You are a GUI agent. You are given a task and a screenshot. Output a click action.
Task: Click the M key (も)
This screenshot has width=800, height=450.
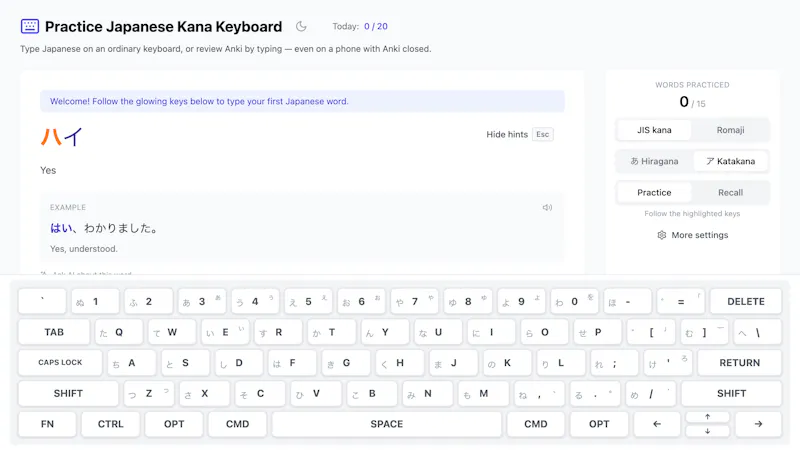[483, 393]
